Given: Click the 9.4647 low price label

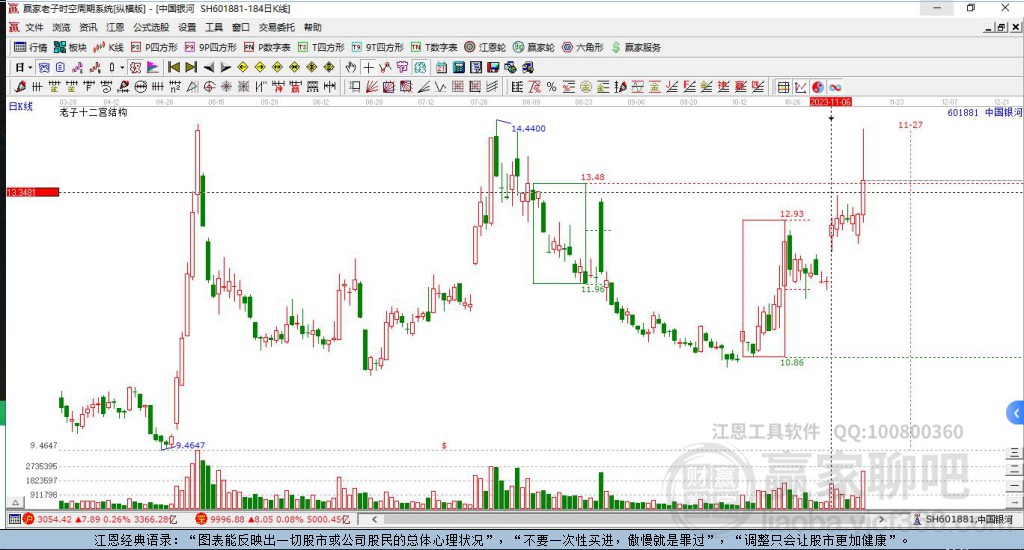Looking at the screenshot, I should point(191,445).
